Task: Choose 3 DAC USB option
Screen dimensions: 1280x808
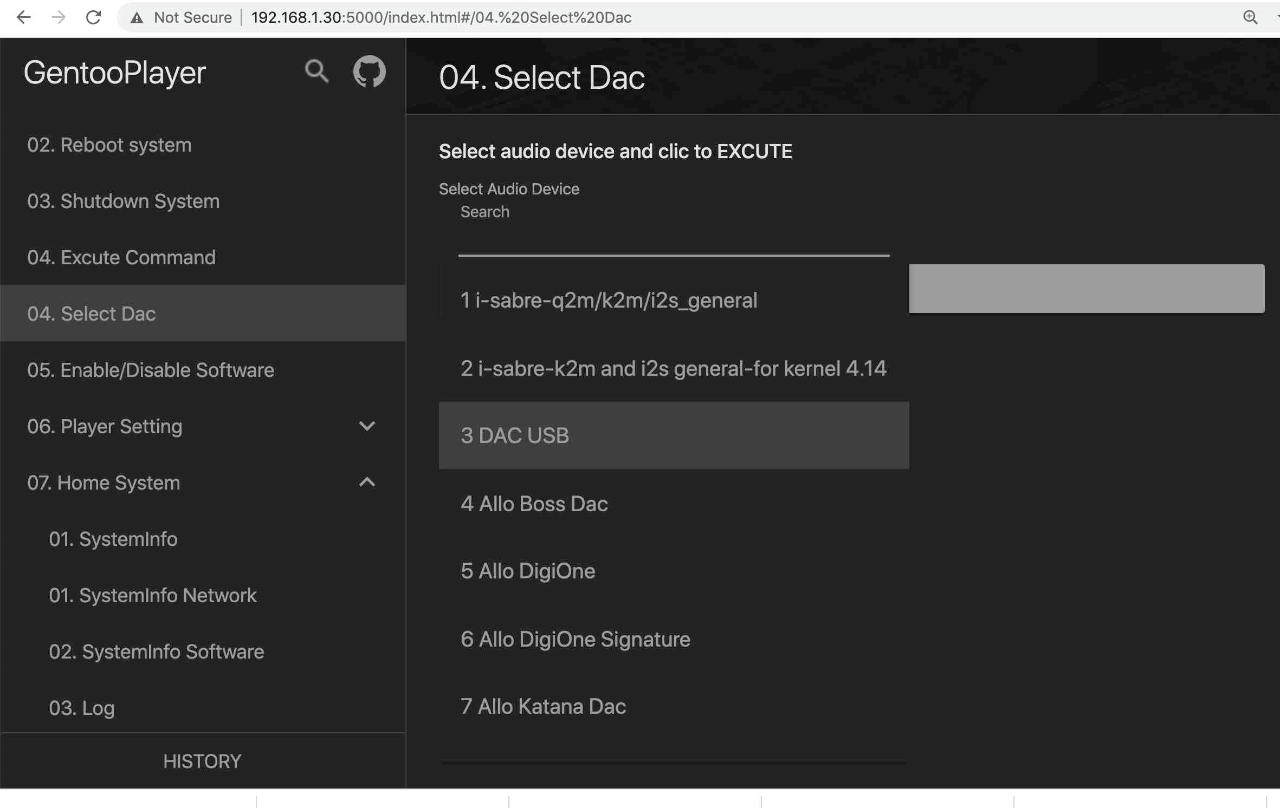Action: click(x=674, y=436)
